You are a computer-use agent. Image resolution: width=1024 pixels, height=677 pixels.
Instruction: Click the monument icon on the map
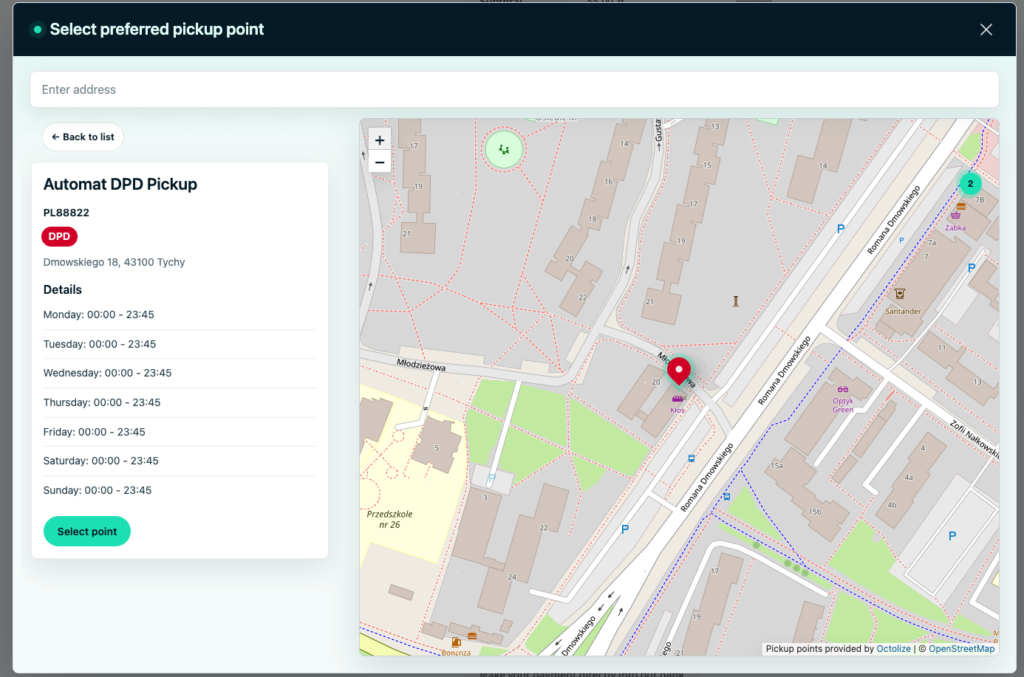[735, 301]
